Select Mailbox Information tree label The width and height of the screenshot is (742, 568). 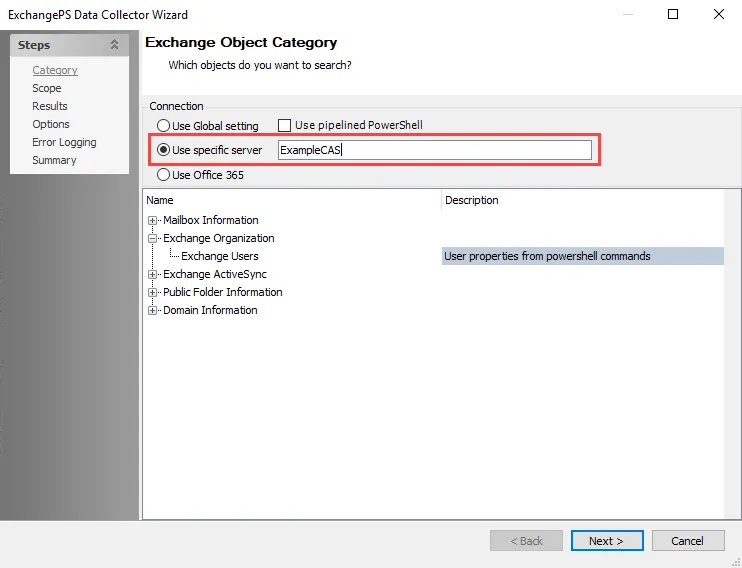point(211,220)
